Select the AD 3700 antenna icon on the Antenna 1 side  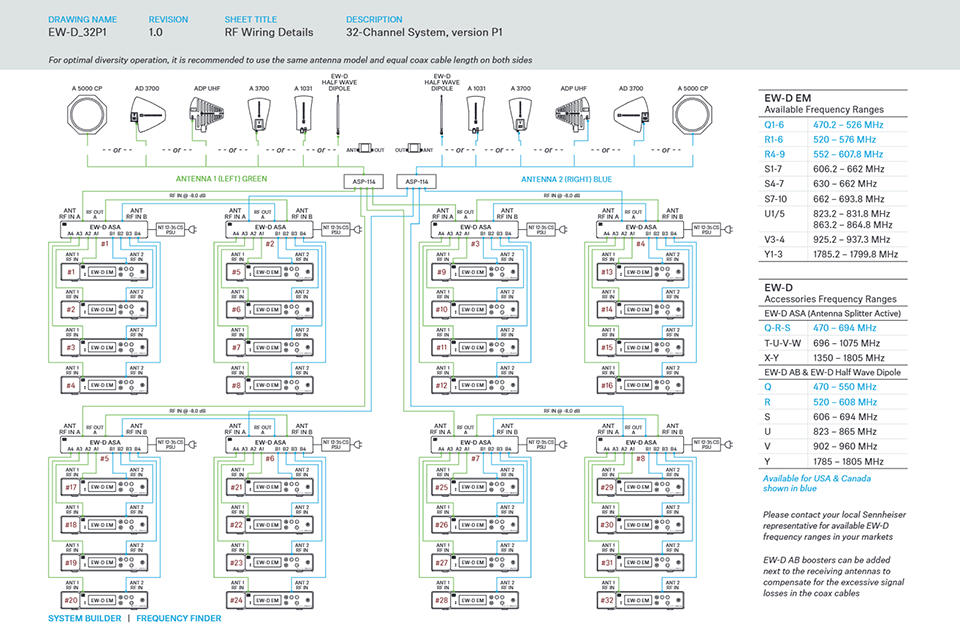pos(146,115)
